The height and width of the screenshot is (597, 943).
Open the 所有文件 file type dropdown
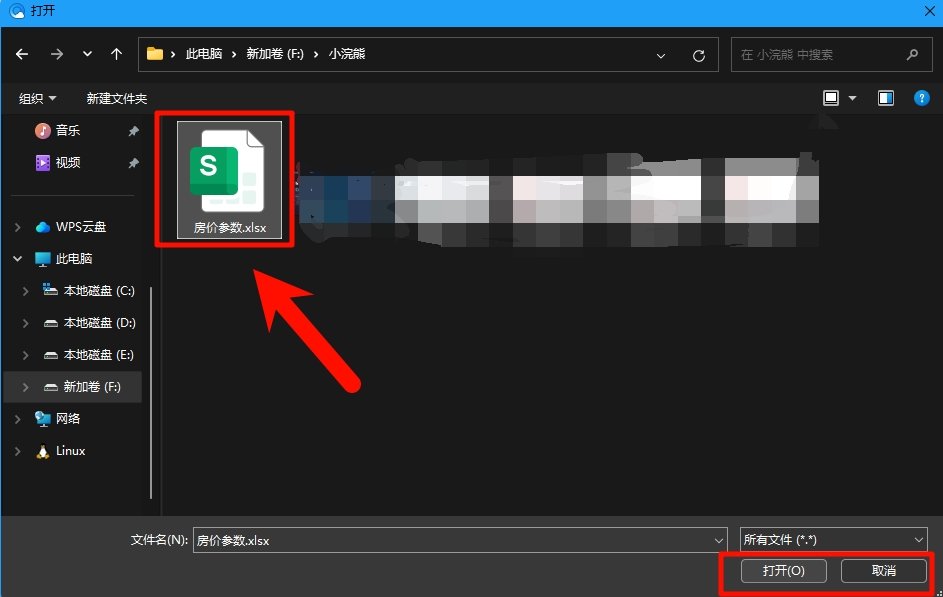pos(834,539)
